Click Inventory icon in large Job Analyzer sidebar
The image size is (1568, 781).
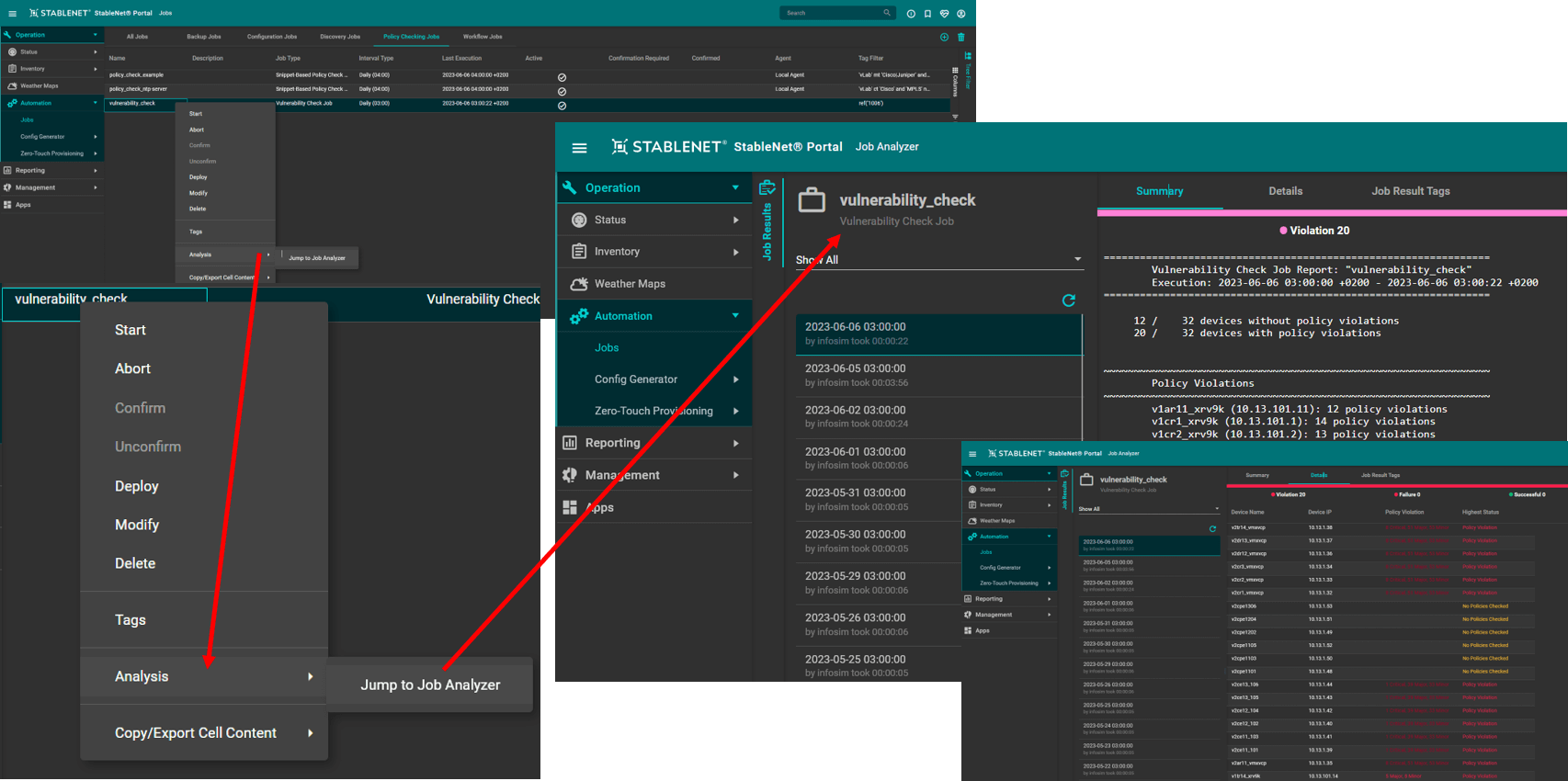(x=579, y=251)
